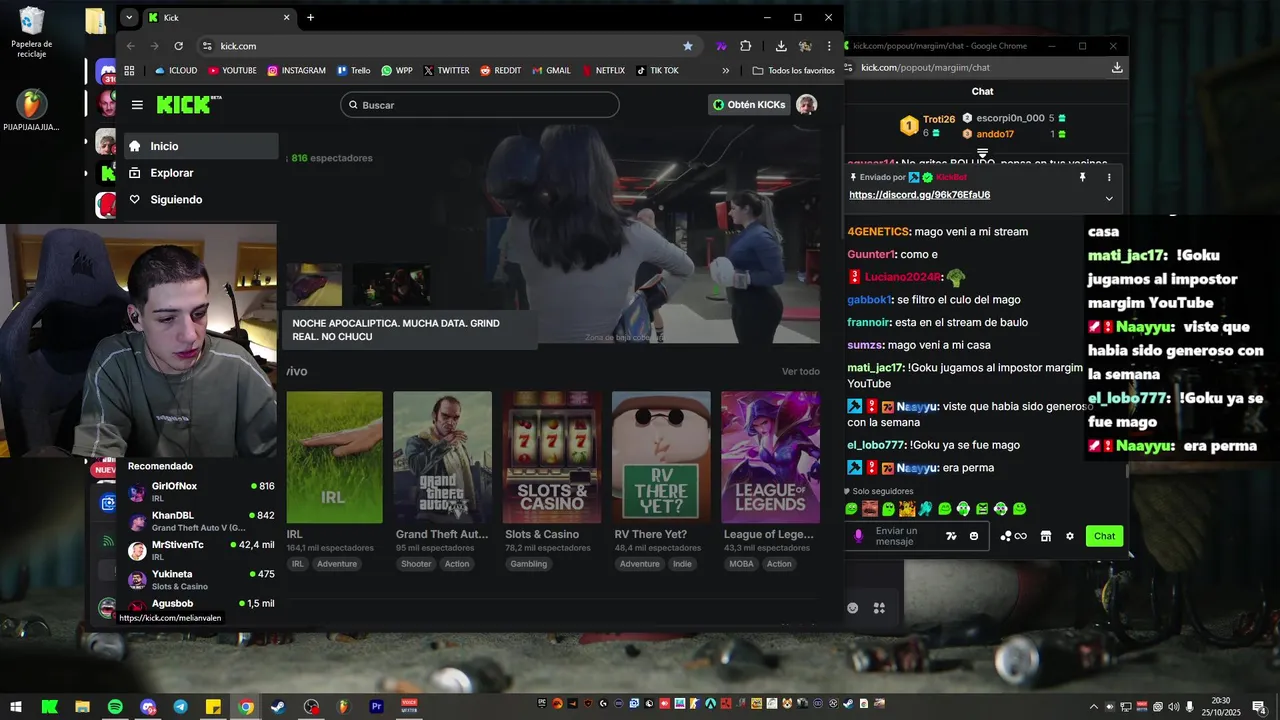This screenshot has height=720, width=1280.
Task: Open the IRL category thumbnail
Action: coord(334,457)
